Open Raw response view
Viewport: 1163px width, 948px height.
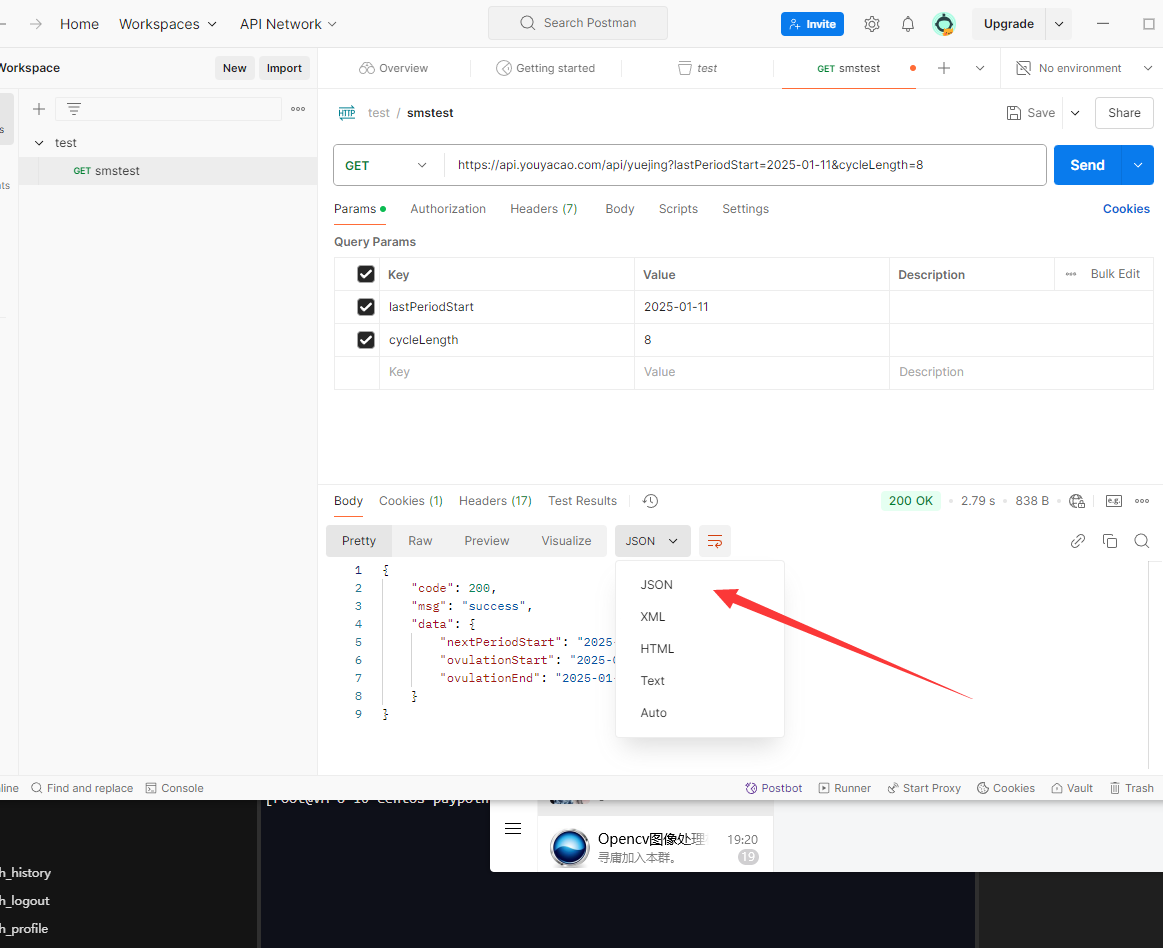420,541
